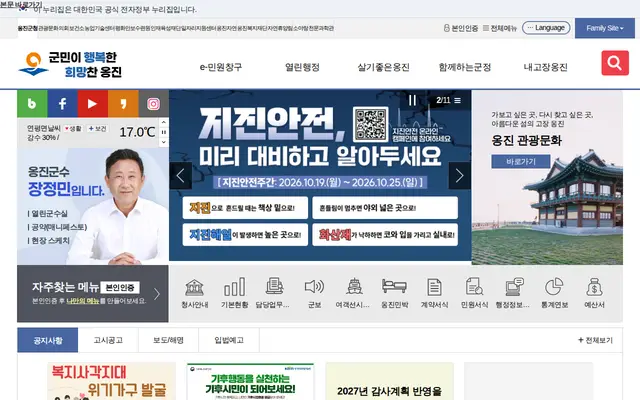Go to the next banner slide
The height and width of the screenshot is (400, 640).
[x=460, y=176]
